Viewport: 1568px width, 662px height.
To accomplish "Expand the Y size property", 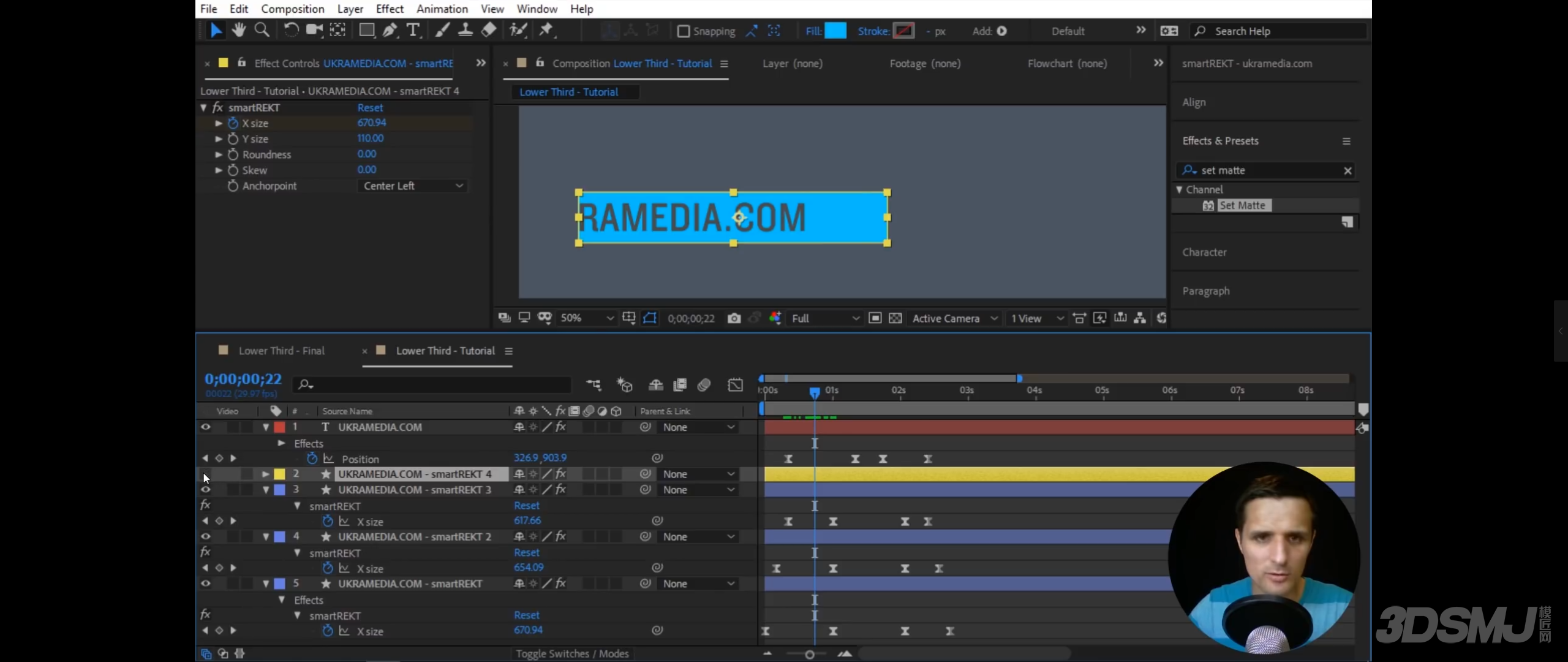I will (218, 139).
